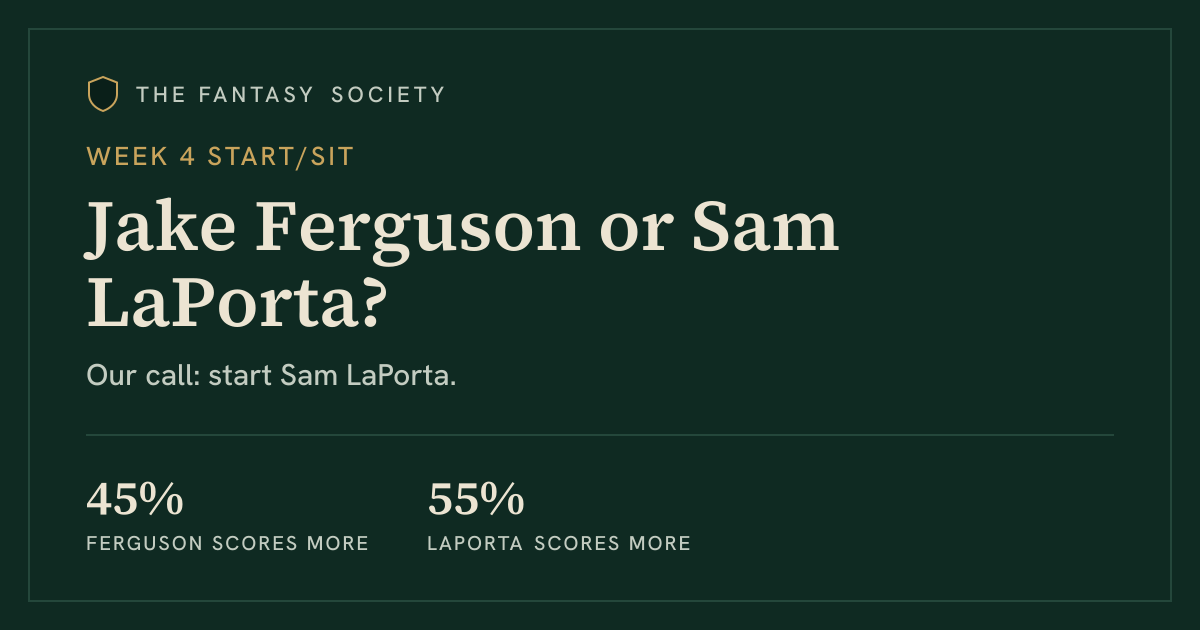Image resolution: width=1200 pixels, height=630 pixels.
Task: Select the 45% statistic
Action: point(135,500)
